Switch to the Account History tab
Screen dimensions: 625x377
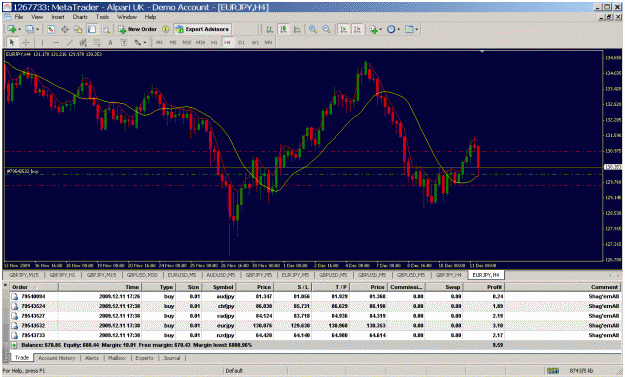point(57,358)
